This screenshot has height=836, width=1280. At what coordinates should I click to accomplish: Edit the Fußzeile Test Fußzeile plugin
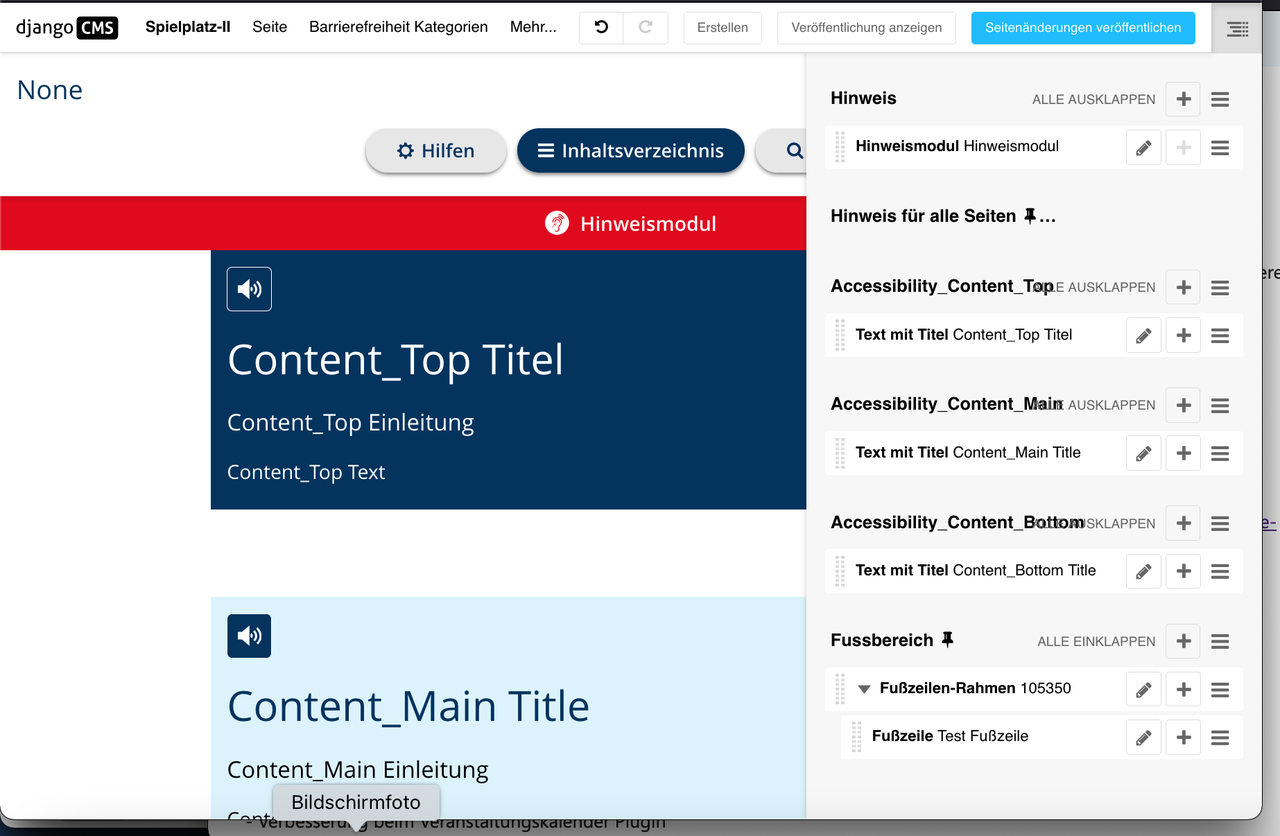click(1143, 737)
